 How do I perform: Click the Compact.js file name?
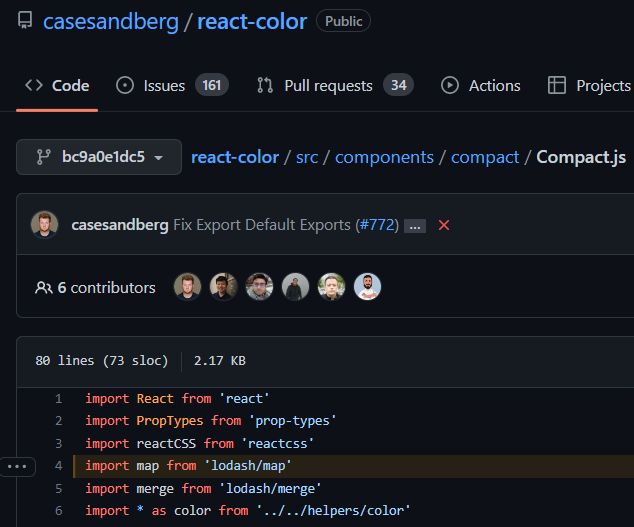tap(581, 157)
